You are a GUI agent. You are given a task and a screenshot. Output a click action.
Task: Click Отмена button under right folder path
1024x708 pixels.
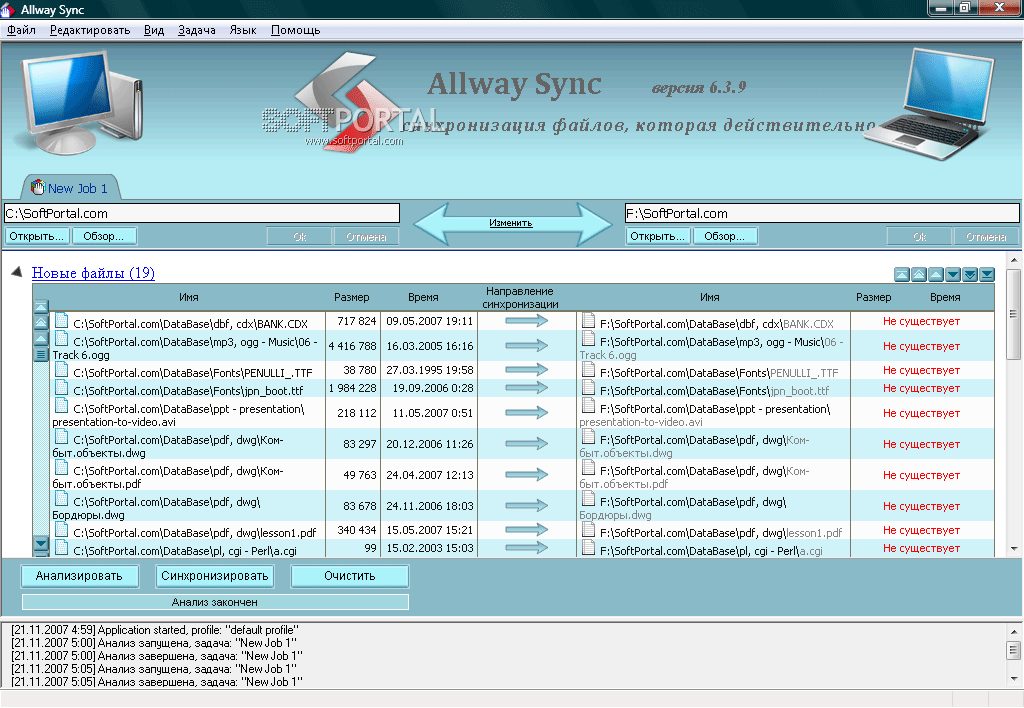pyautogui.click(x=986, y=237)
